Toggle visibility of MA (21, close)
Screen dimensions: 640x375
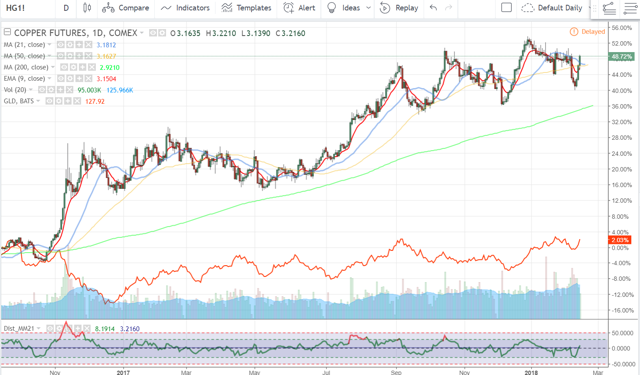(60, 44)
